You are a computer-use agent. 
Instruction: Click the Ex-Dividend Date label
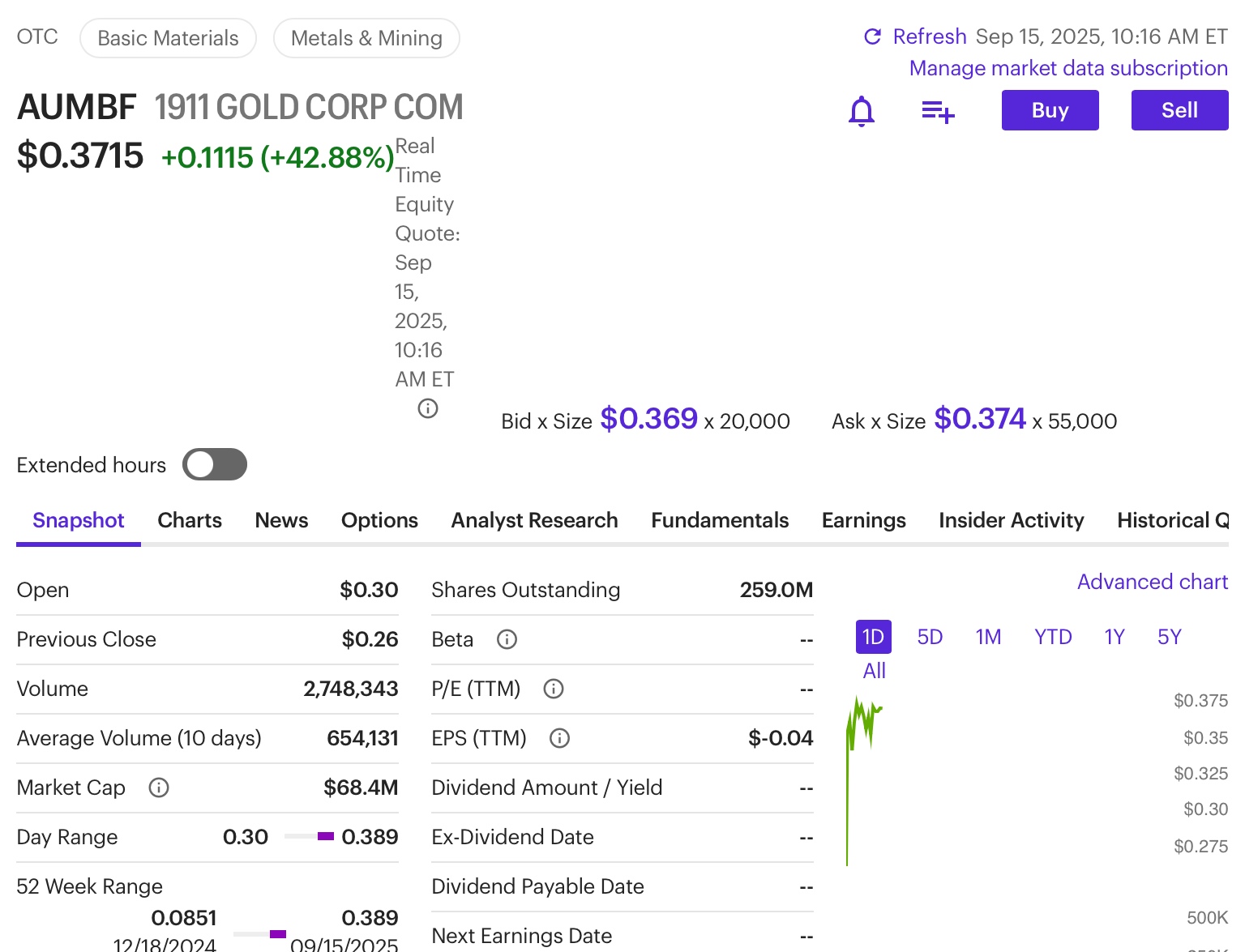point(512,837)
